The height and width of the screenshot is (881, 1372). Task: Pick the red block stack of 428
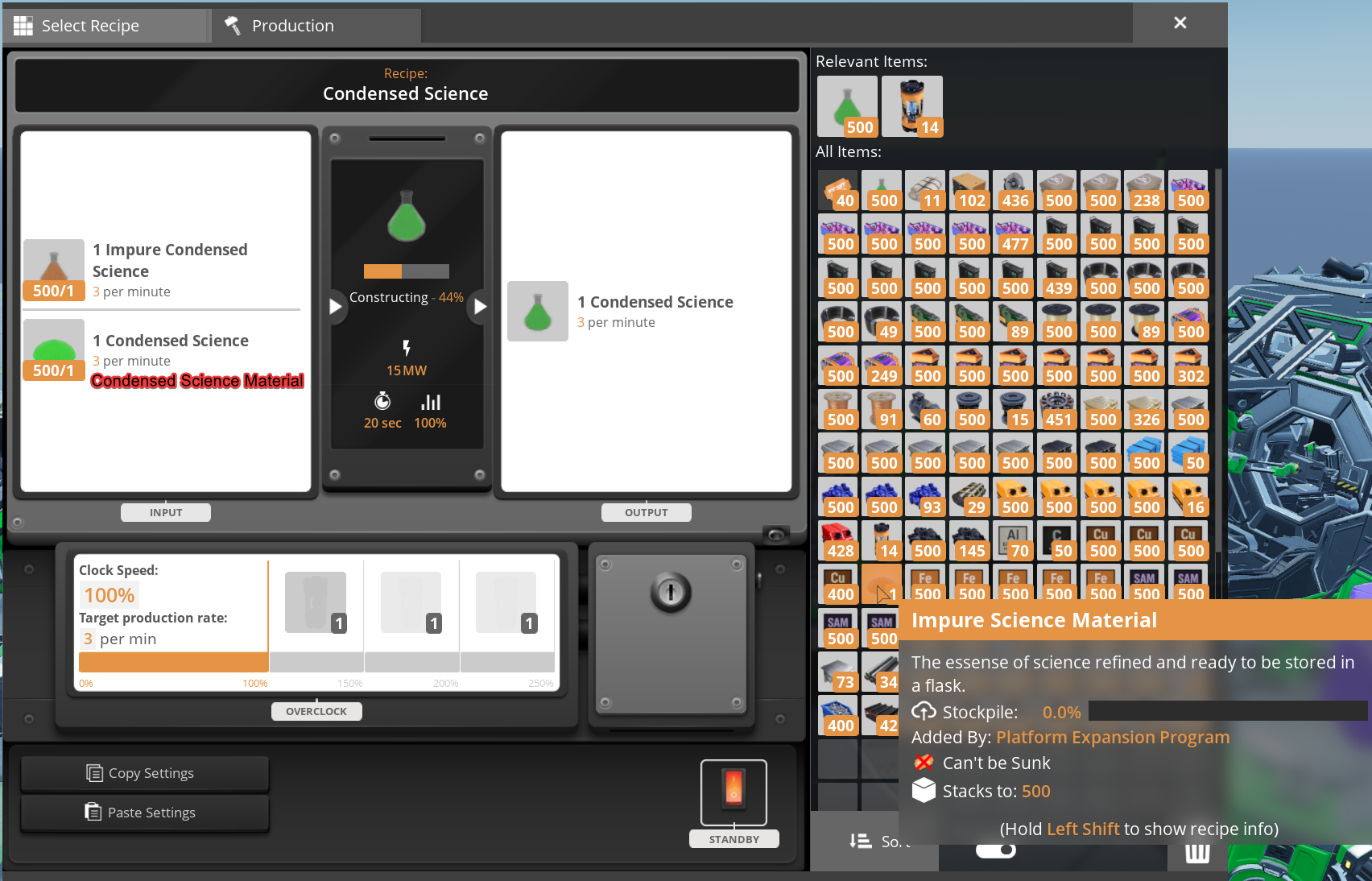click(838, 540)
